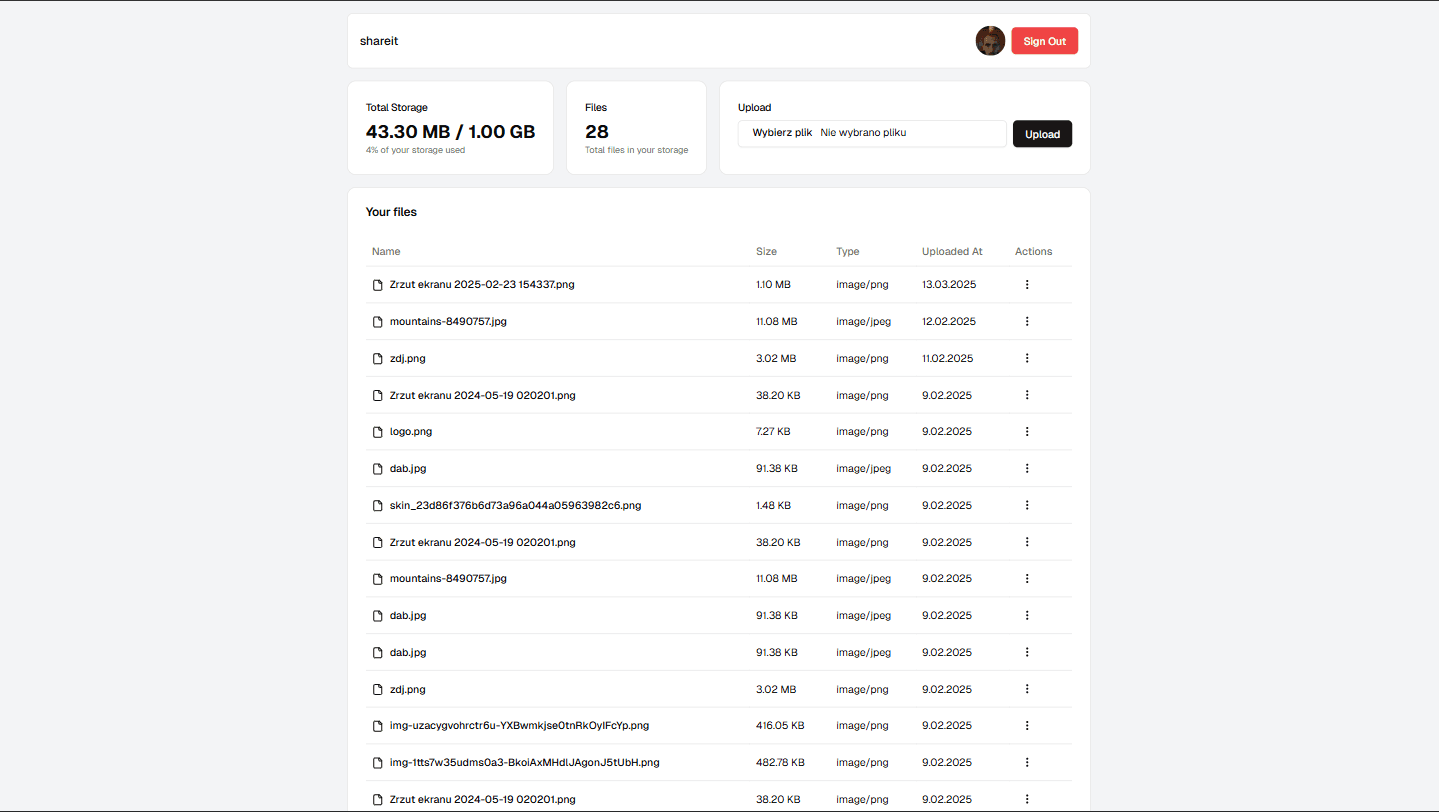Viewport: 1439px width, 812px height.
Task: Click the Size column header
Action: [x=766, y=252]
